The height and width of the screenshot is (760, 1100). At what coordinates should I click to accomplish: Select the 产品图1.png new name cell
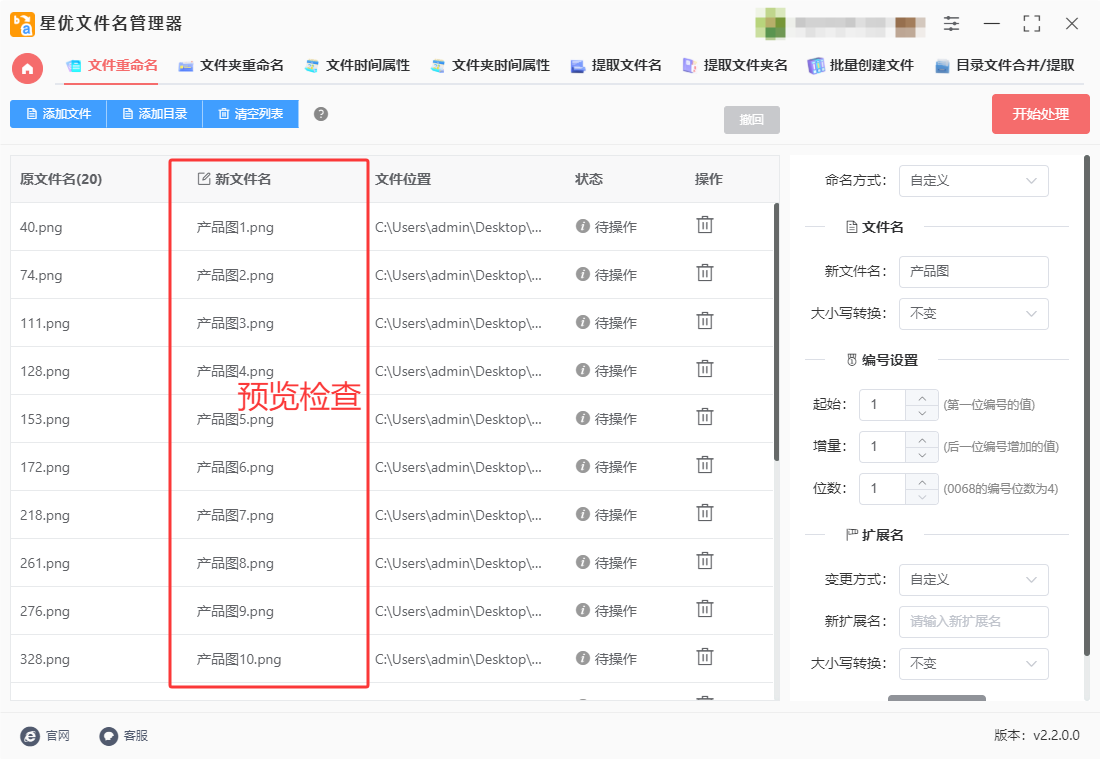tap(235, 227)
